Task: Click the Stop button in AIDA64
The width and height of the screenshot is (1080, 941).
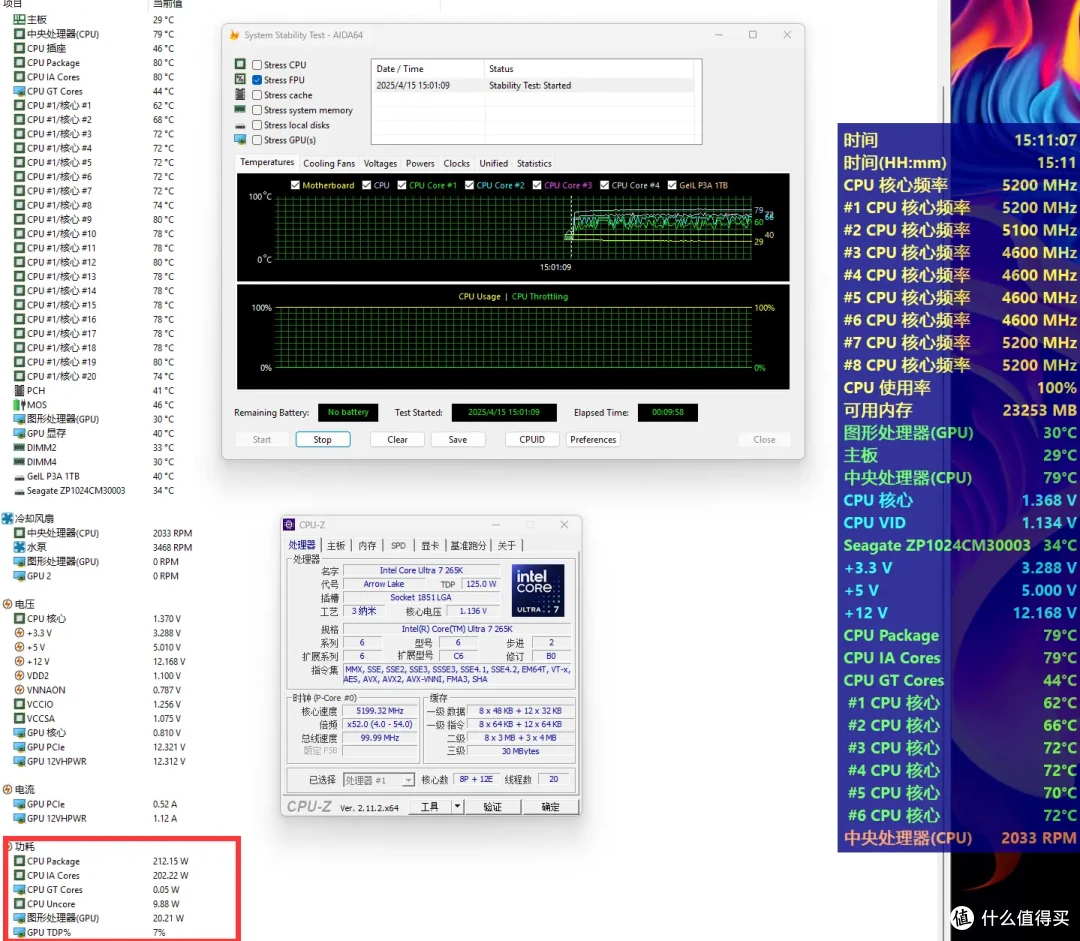Action: click(323, 440)
